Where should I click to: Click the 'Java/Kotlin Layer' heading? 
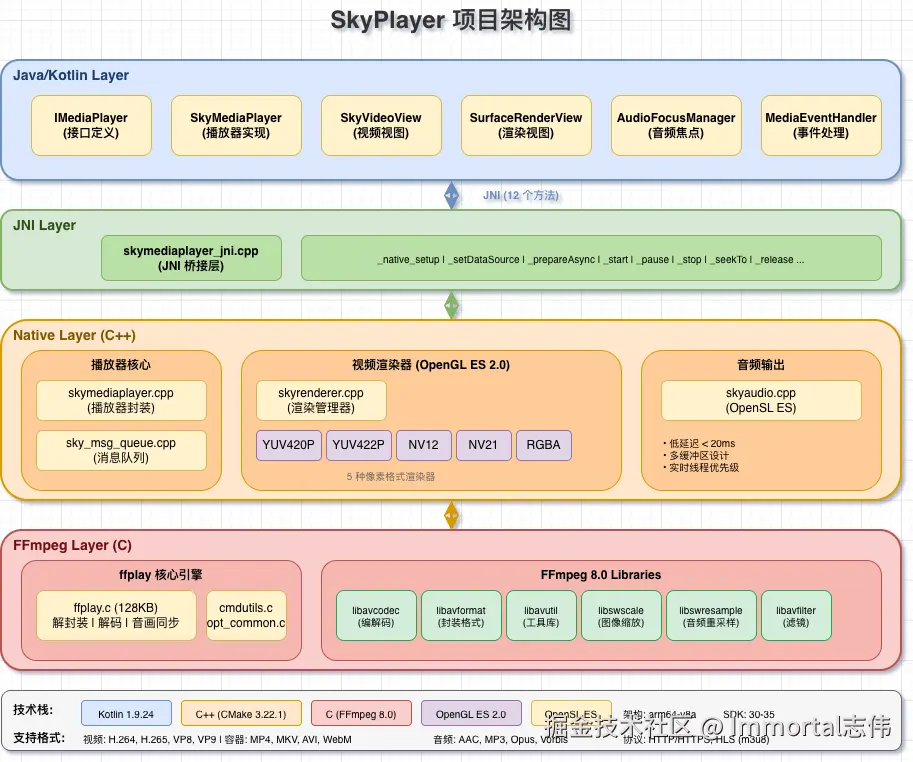[x=71, y=75]
